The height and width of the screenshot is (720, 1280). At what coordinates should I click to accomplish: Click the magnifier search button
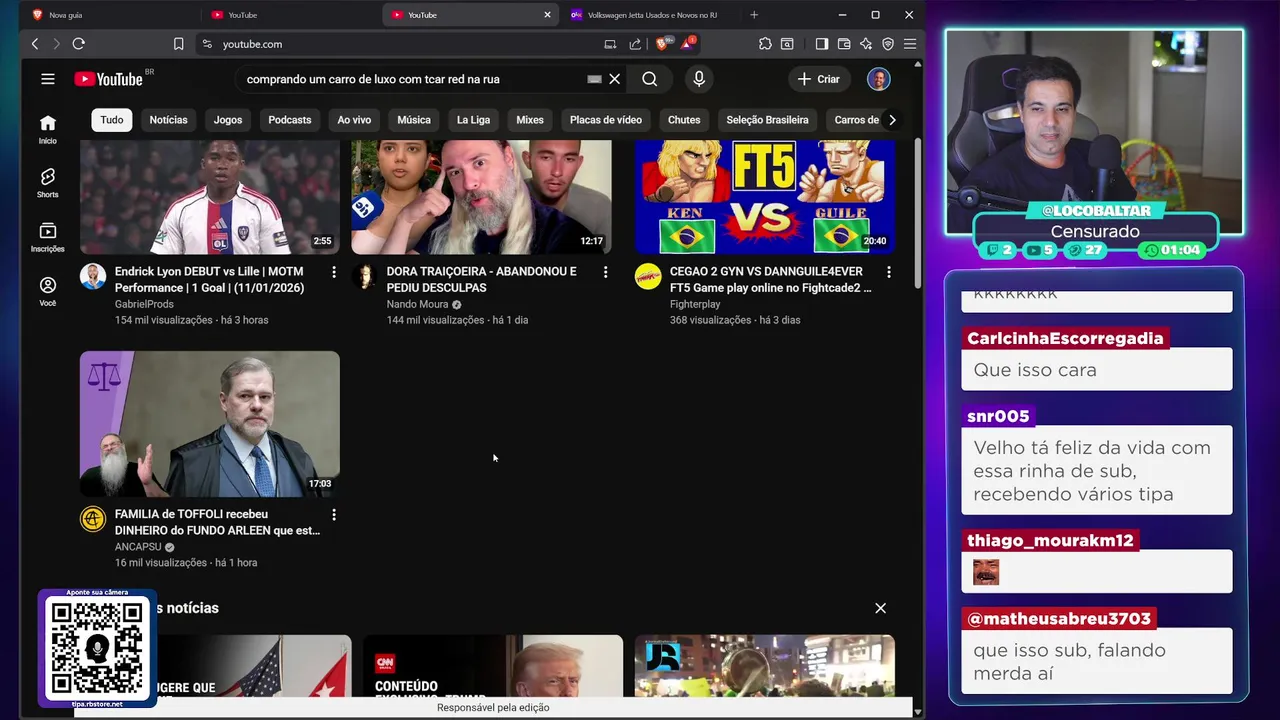[x=650, y=79]
